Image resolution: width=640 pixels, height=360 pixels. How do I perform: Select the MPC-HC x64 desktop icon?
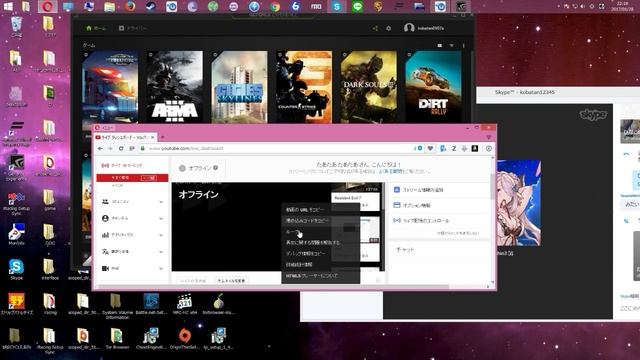point(184,304)
